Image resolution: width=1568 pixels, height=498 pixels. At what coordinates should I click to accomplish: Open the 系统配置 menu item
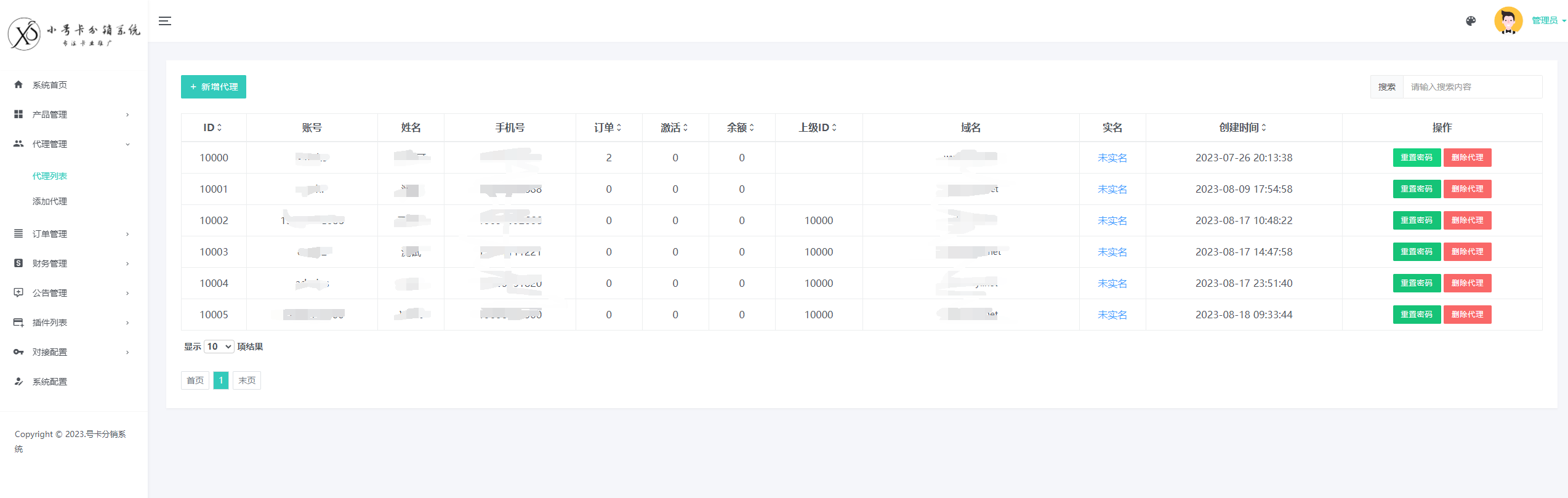(50, 382)
